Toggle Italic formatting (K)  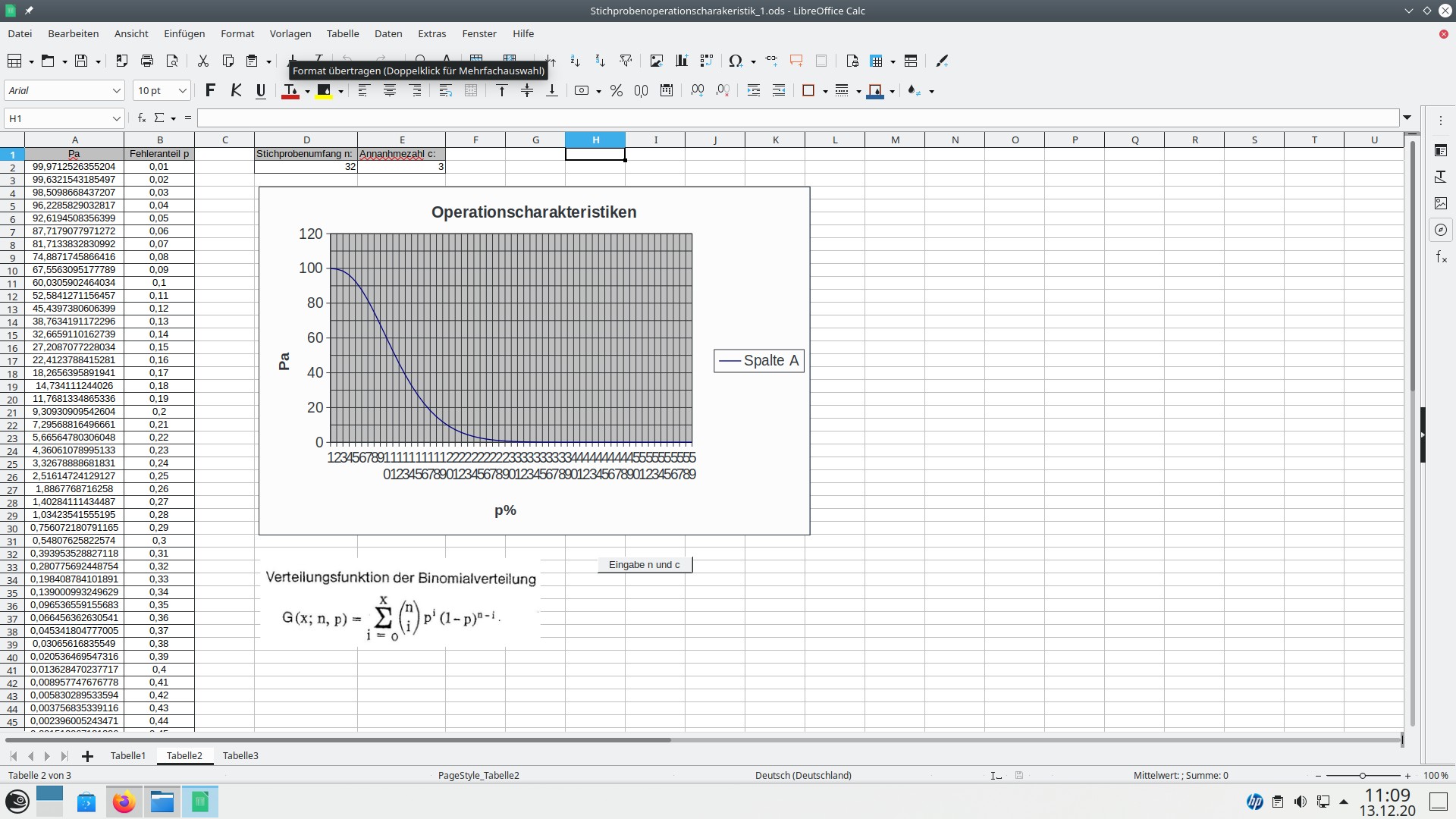(x=236, y=91)
